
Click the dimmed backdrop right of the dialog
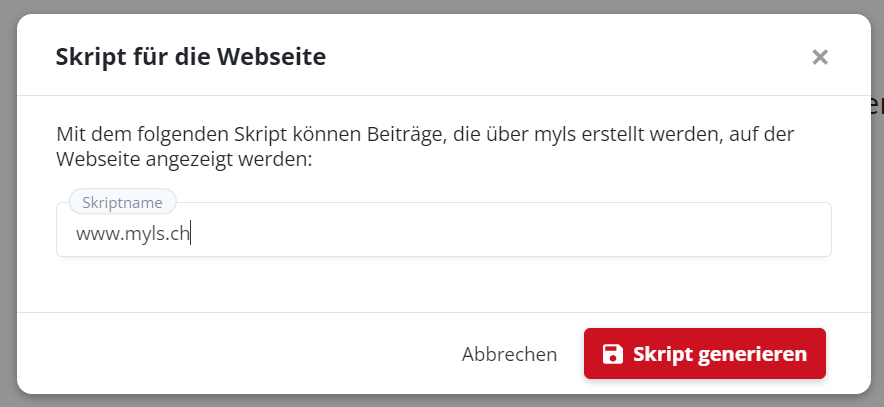pyautogui.click(x=877, y=250)
